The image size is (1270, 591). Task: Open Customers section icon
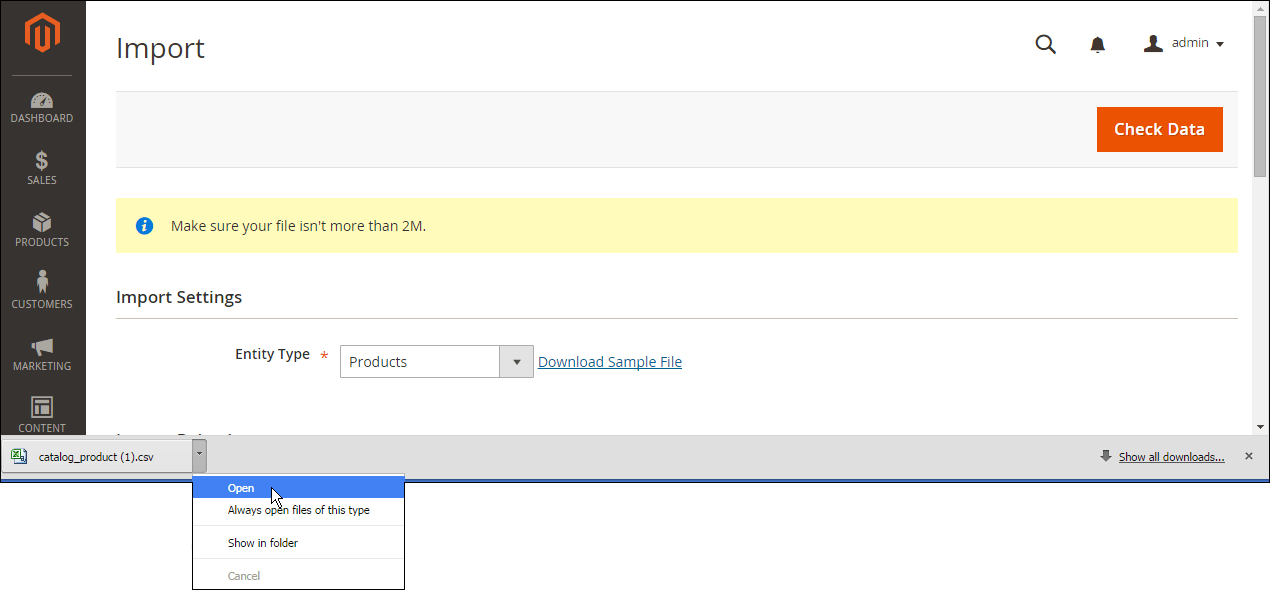(x=42, y=291)
